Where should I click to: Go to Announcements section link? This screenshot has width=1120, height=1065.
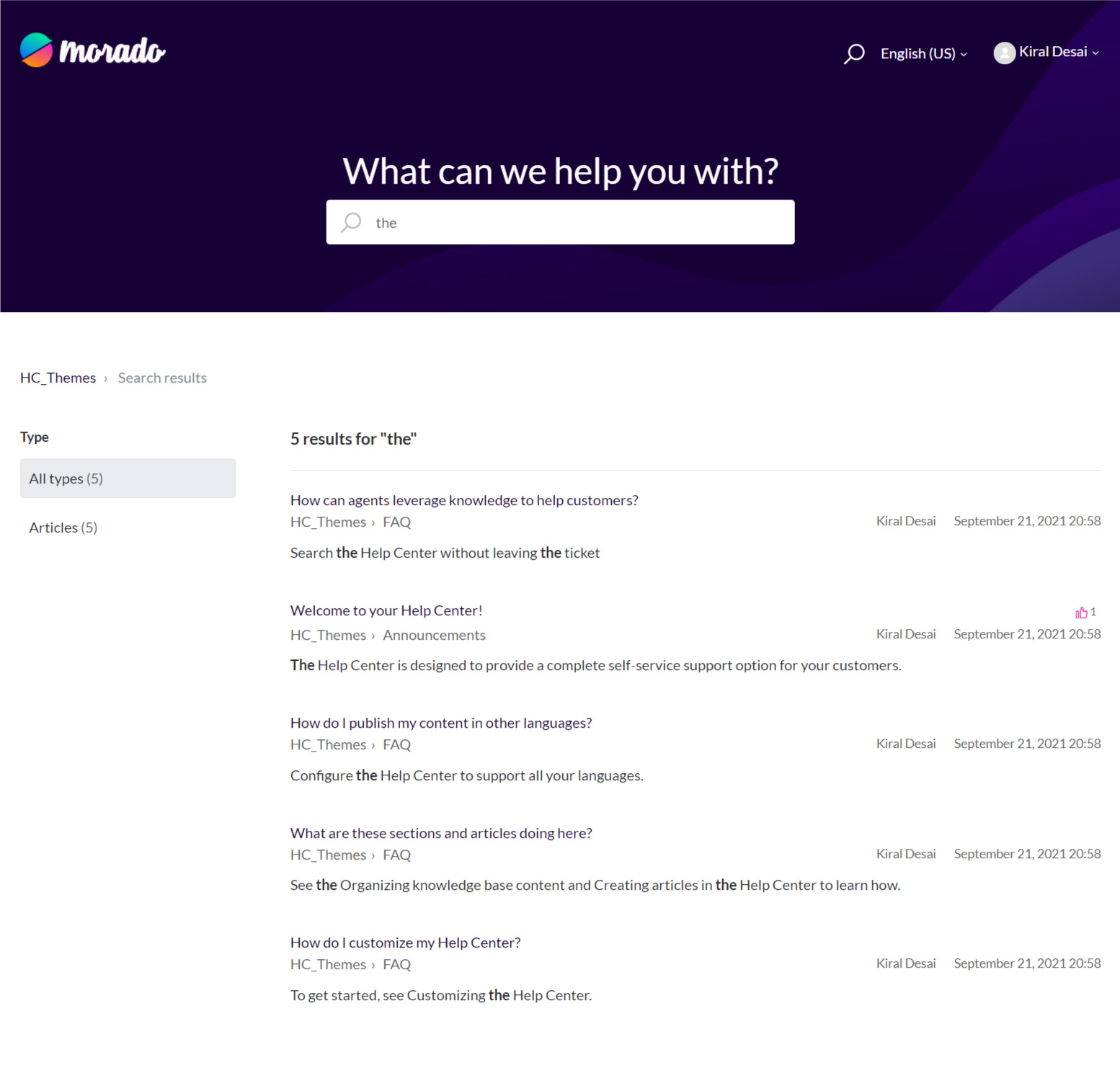pos(434,635)
